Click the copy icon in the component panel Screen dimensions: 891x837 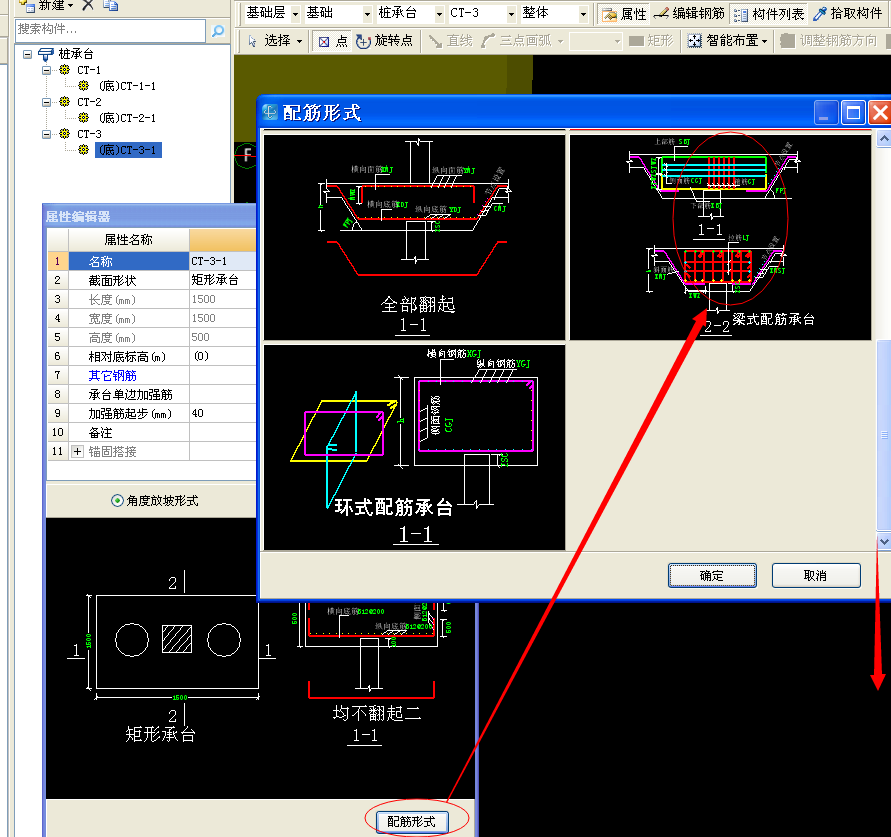[x=110, y=5]
